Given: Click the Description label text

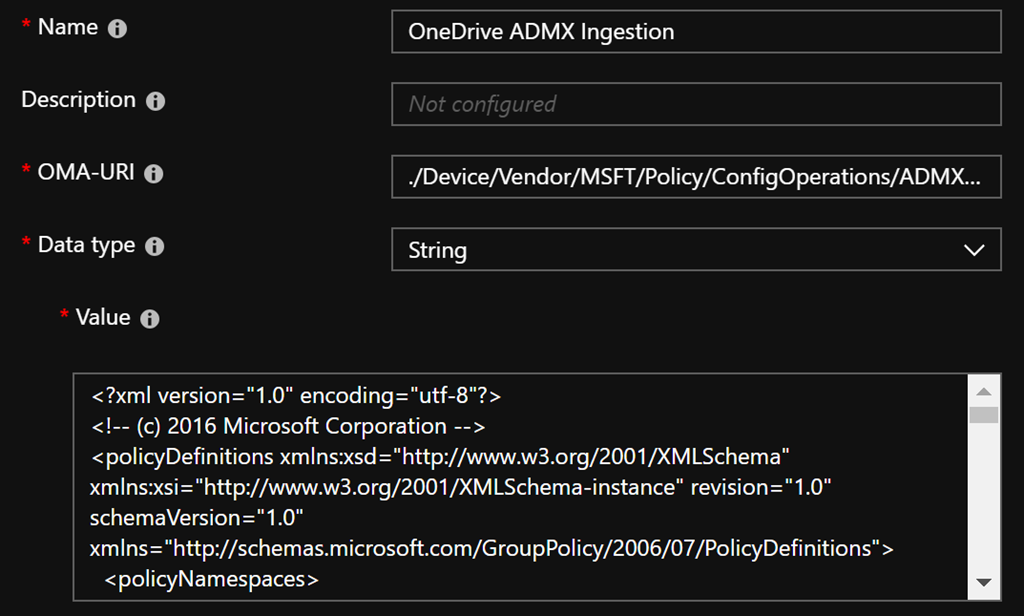Looking at the screenshot, I should (x=78, y=100).
